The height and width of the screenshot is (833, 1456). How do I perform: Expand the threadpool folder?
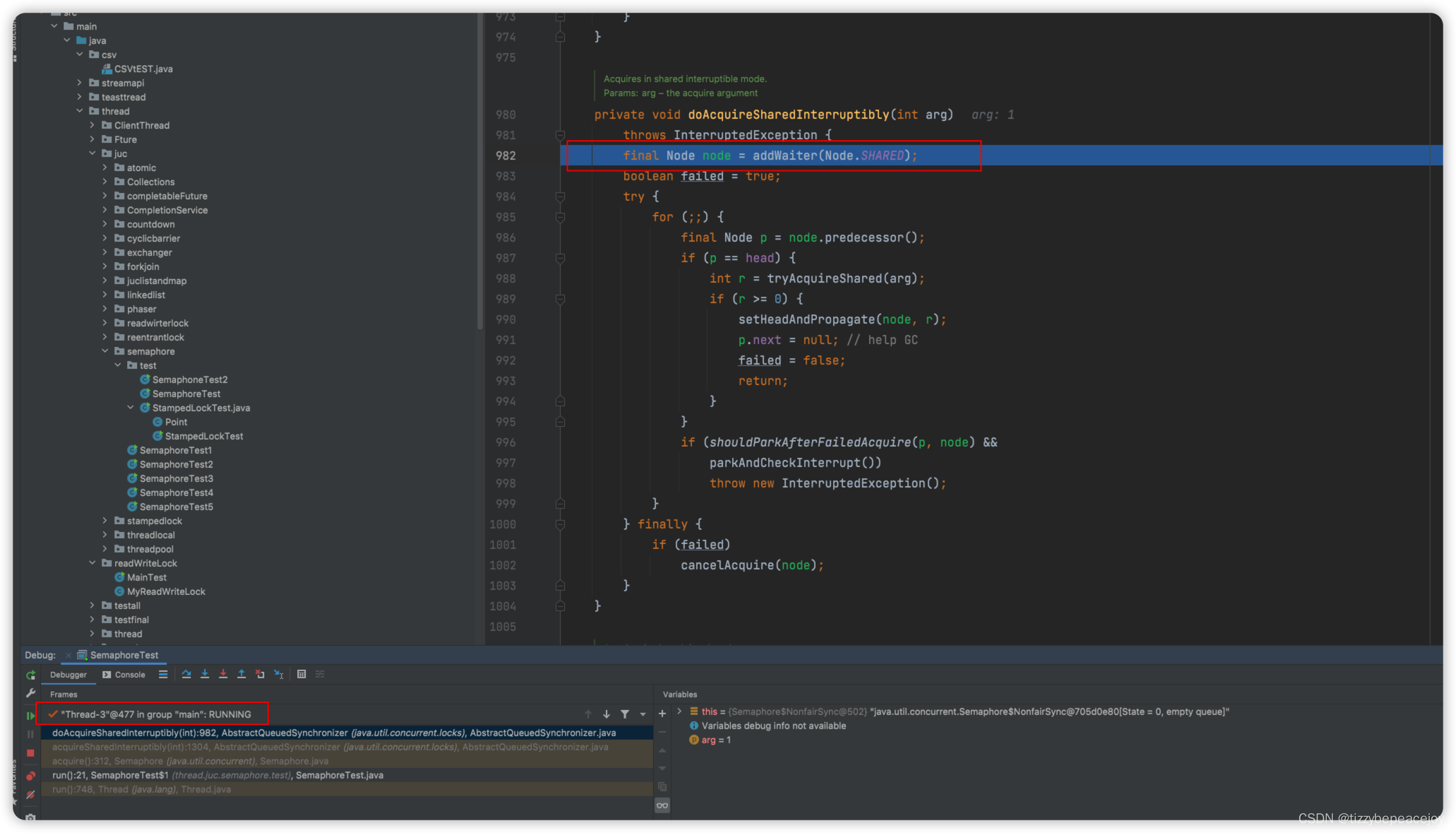(105, 549)
